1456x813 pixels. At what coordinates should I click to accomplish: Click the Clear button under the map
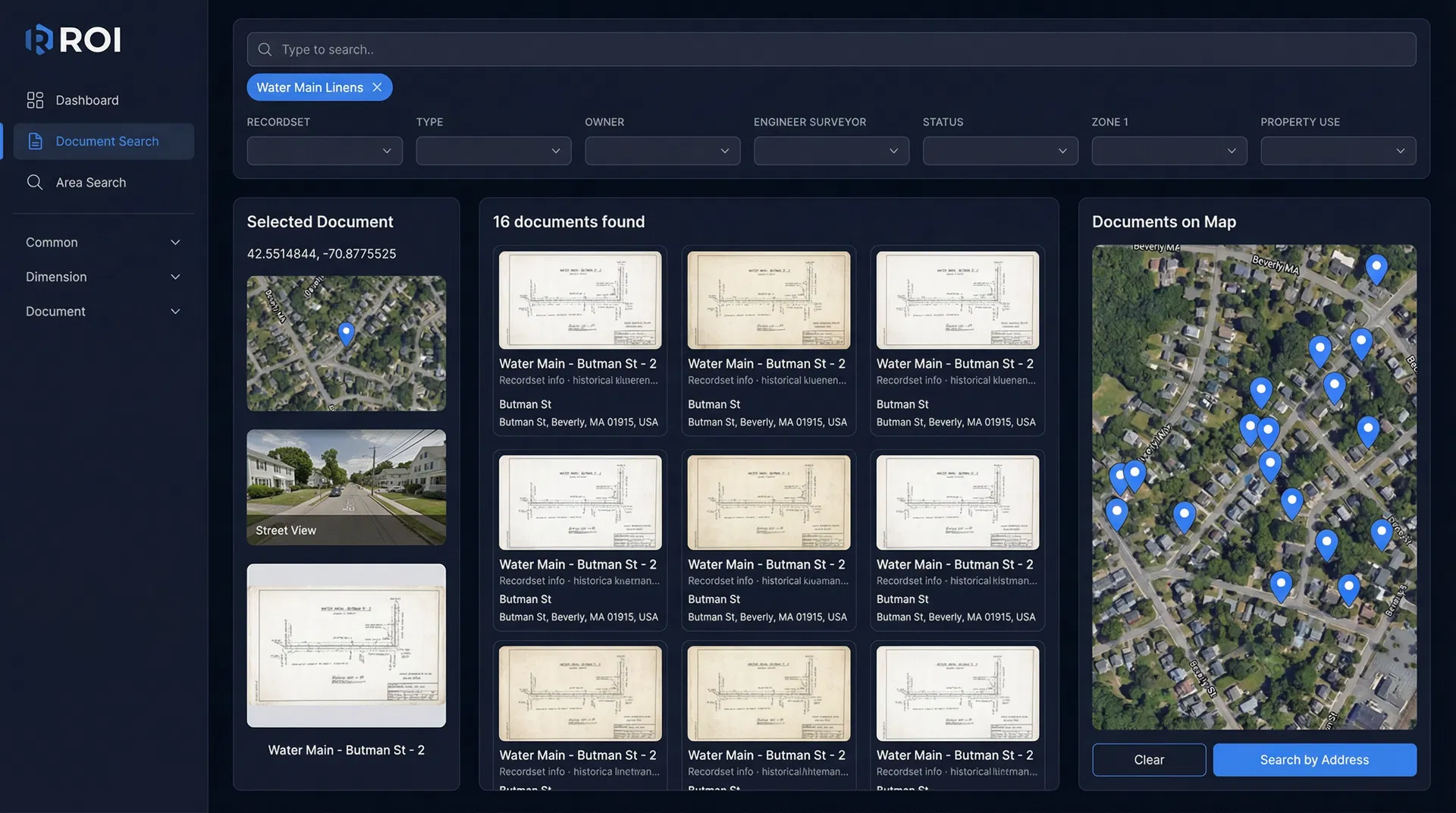(x=1149, y=759)
